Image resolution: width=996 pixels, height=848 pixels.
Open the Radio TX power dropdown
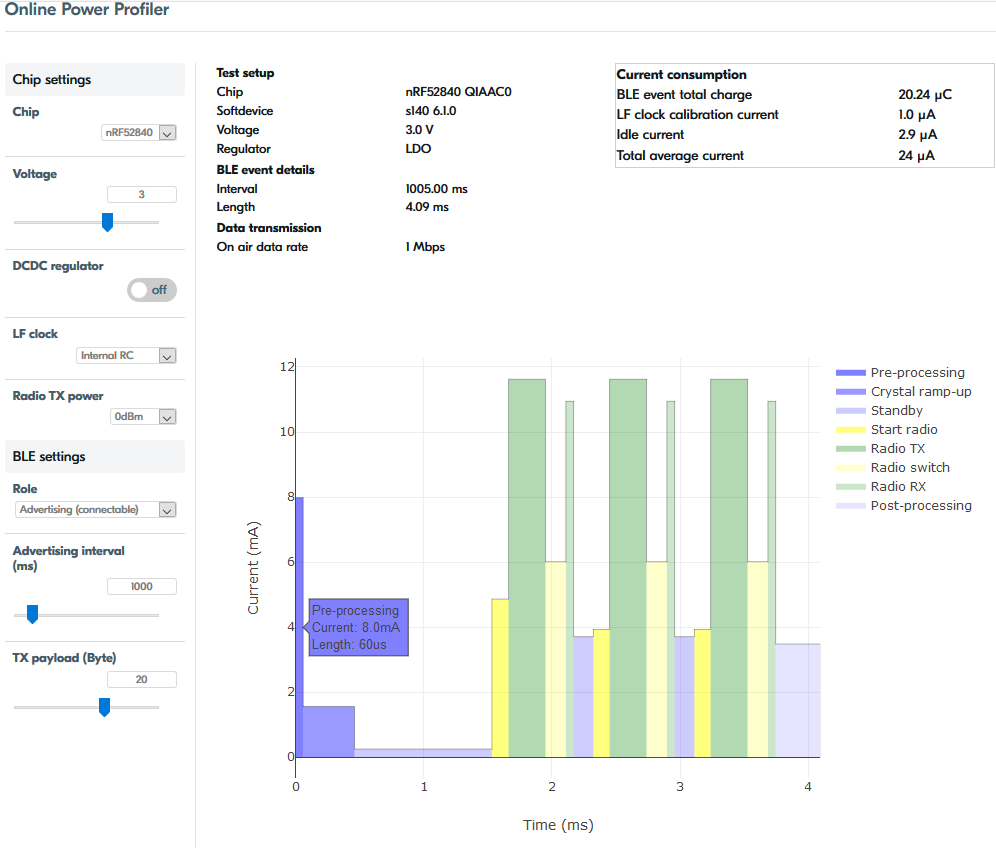pos(142,417)
